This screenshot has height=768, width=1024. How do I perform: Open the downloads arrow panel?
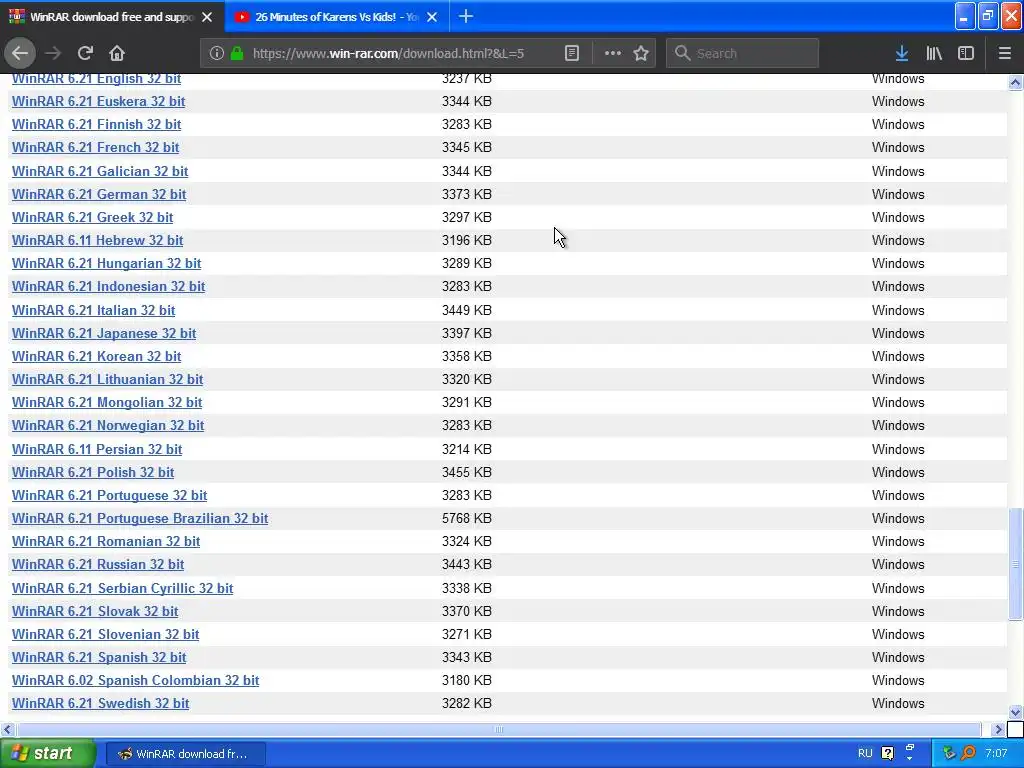pos(902,53)
